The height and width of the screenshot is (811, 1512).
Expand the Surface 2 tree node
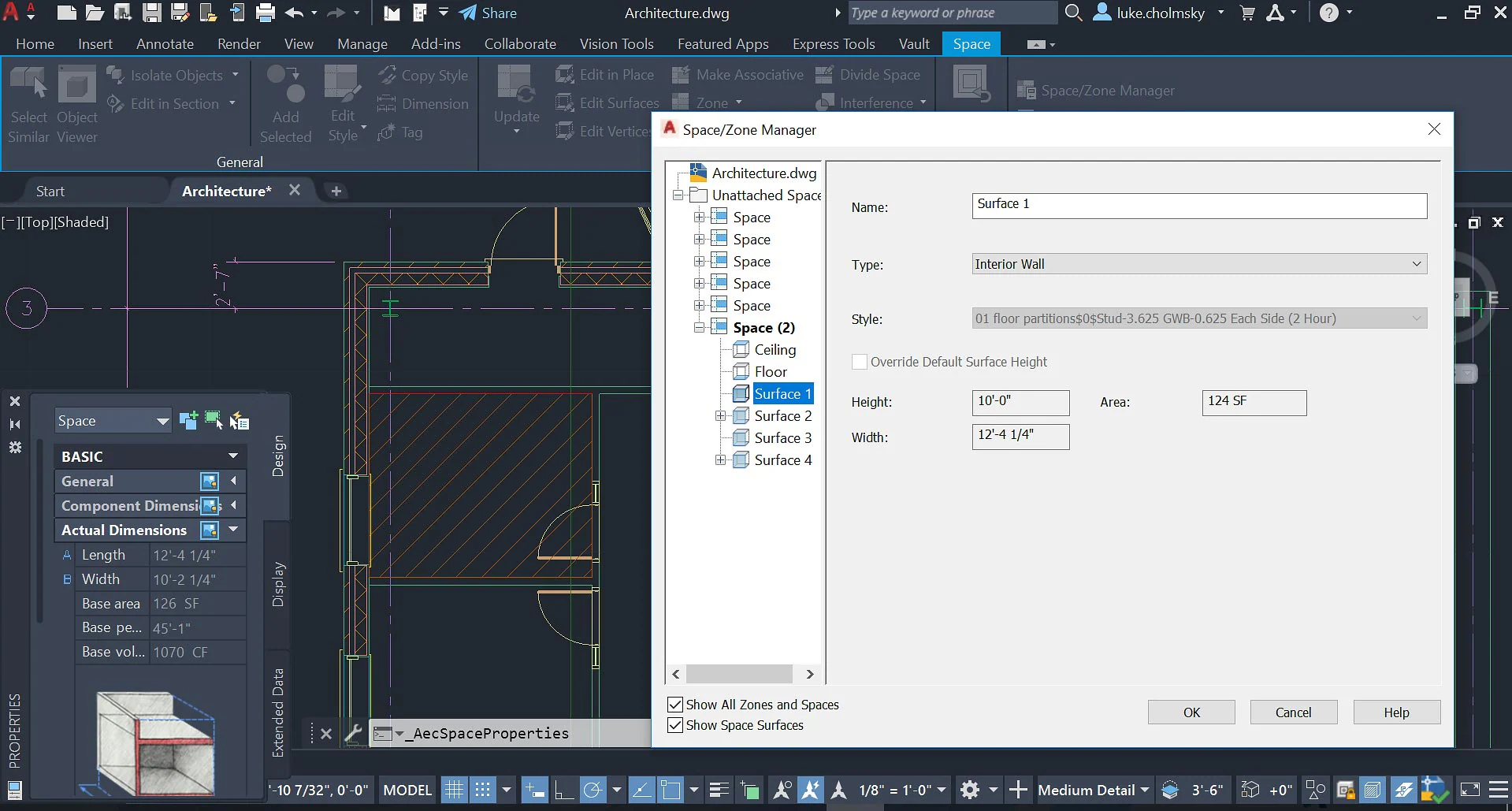tap(720, 416)
